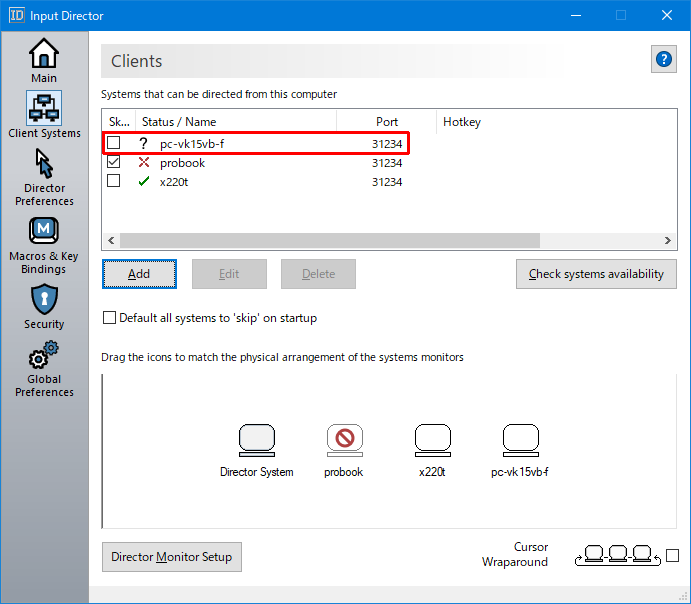
Task: Open Director Monitor Setup
Action: [172, 557]
